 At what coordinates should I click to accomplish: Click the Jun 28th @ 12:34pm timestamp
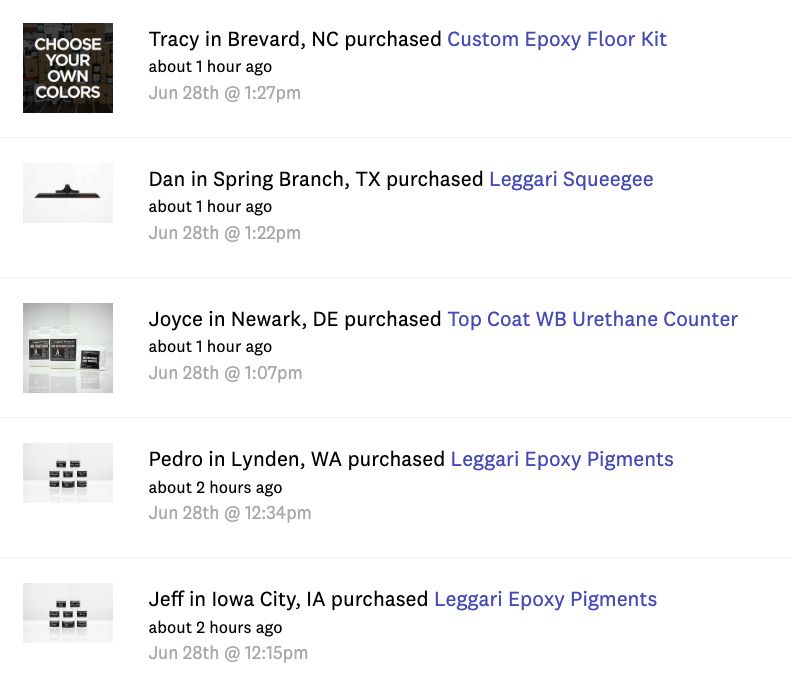pos(230,513)
